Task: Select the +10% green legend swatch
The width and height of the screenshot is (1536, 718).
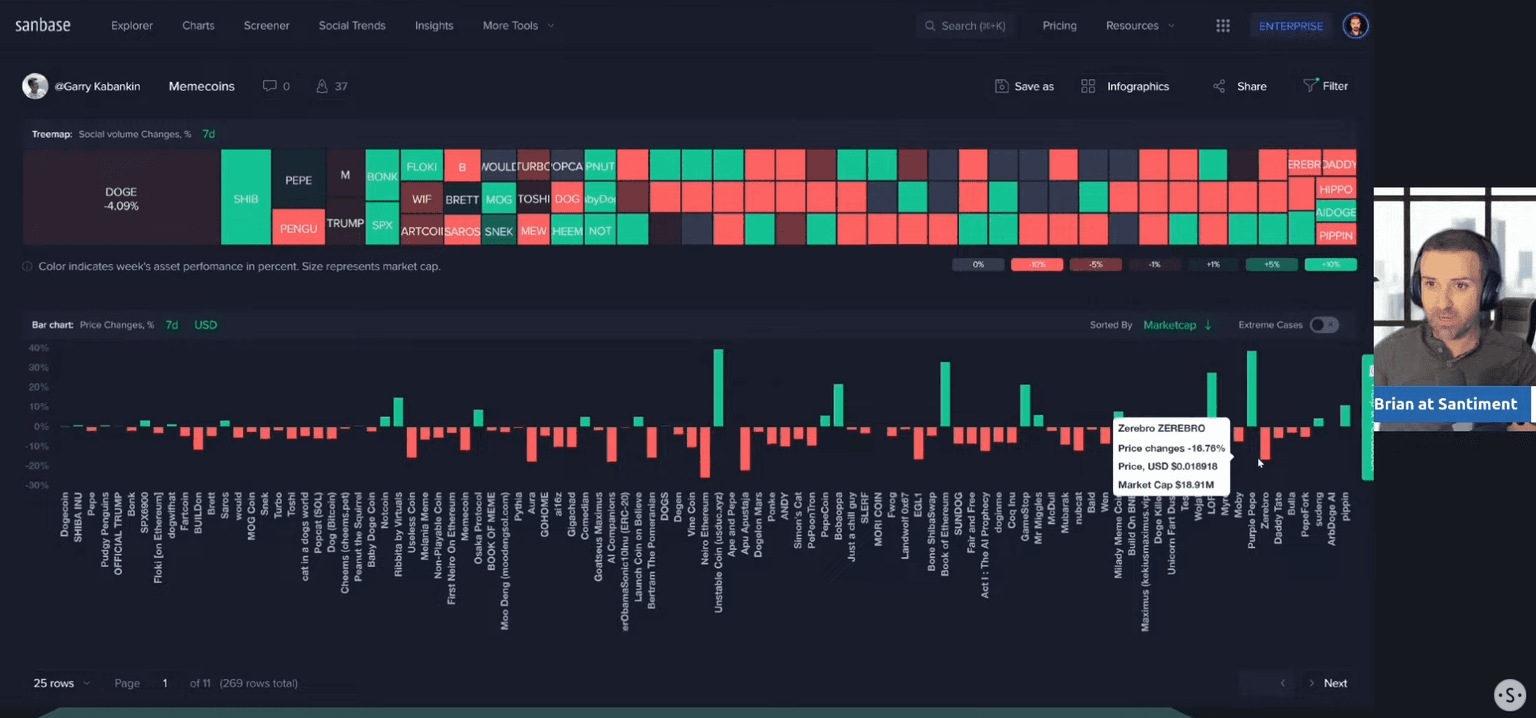Action: point(1330,265)
